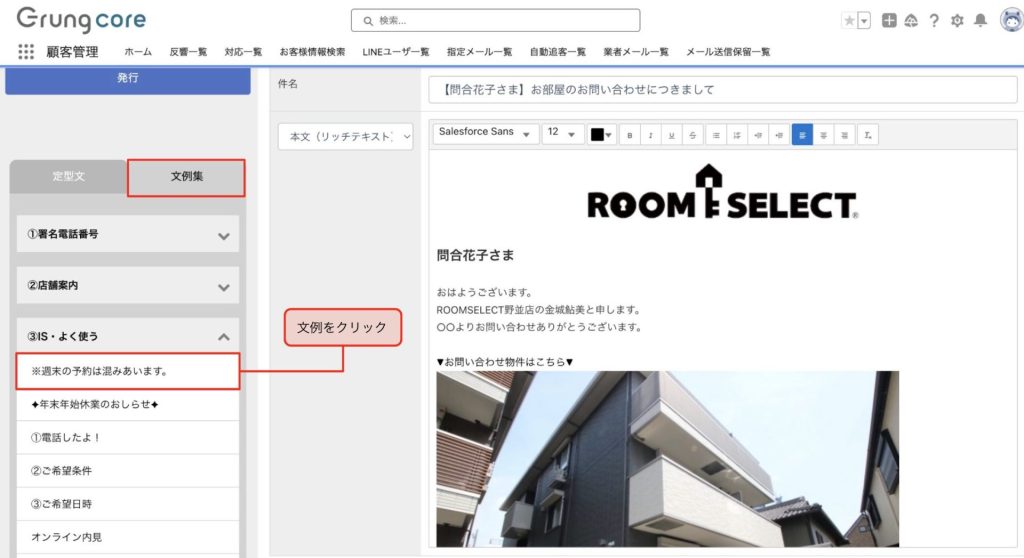Open the 反響一覧 navigation tab
The height and width of the screenshot is (558, 1024).
[x=188, y=52]
